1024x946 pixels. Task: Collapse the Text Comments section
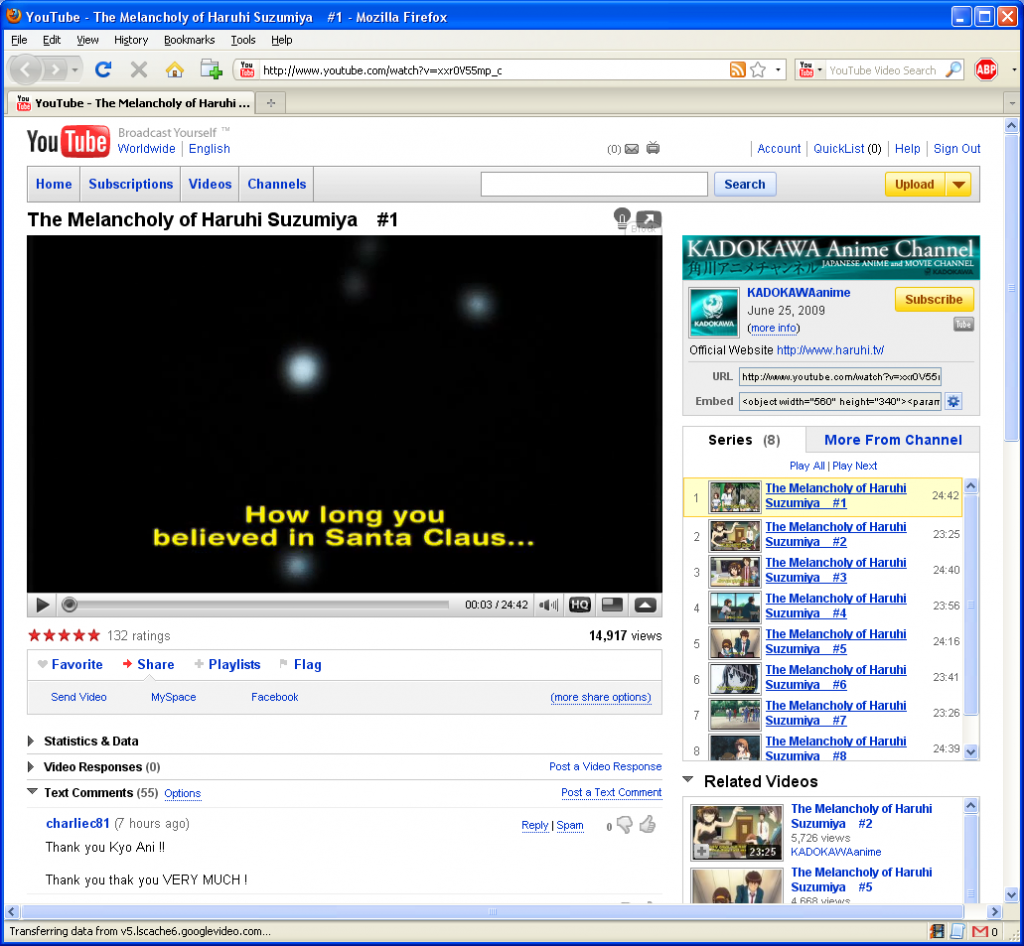click(32, 791)
